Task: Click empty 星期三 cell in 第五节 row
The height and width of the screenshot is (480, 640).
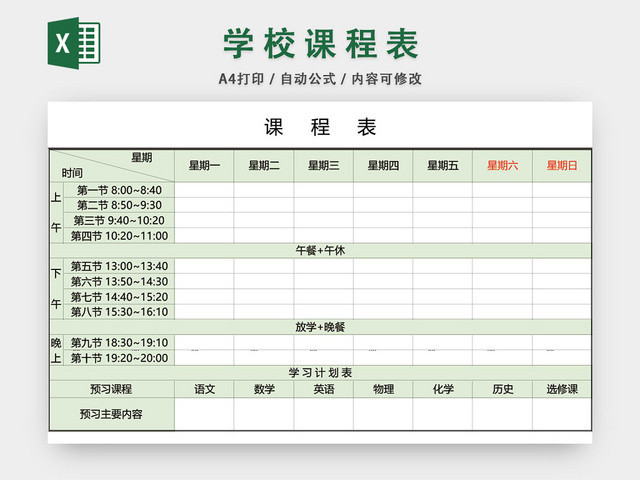Action: [x=323, y=266]
